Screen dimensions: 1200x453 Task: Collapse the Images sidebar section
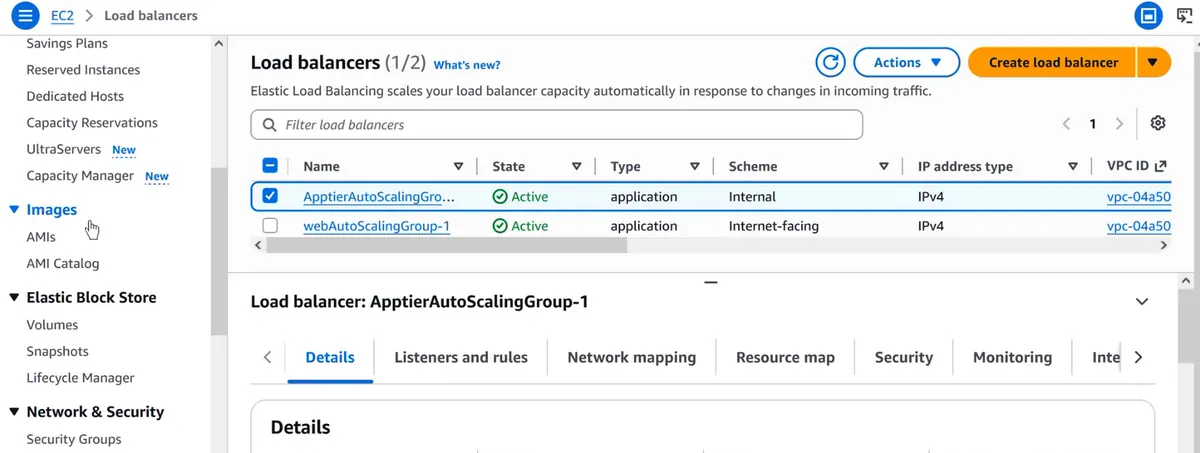tap(14, 210)
